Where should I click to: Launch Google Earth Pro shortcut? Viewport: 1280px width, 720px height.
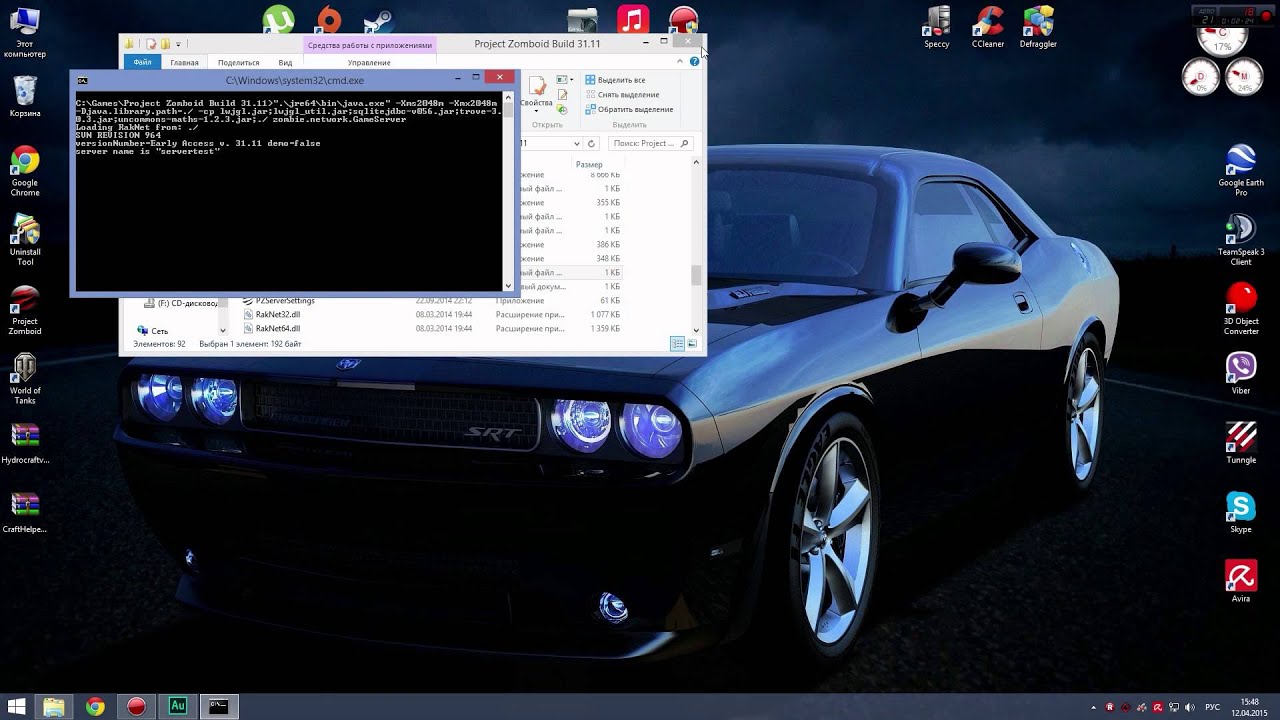pos(1241,171)
